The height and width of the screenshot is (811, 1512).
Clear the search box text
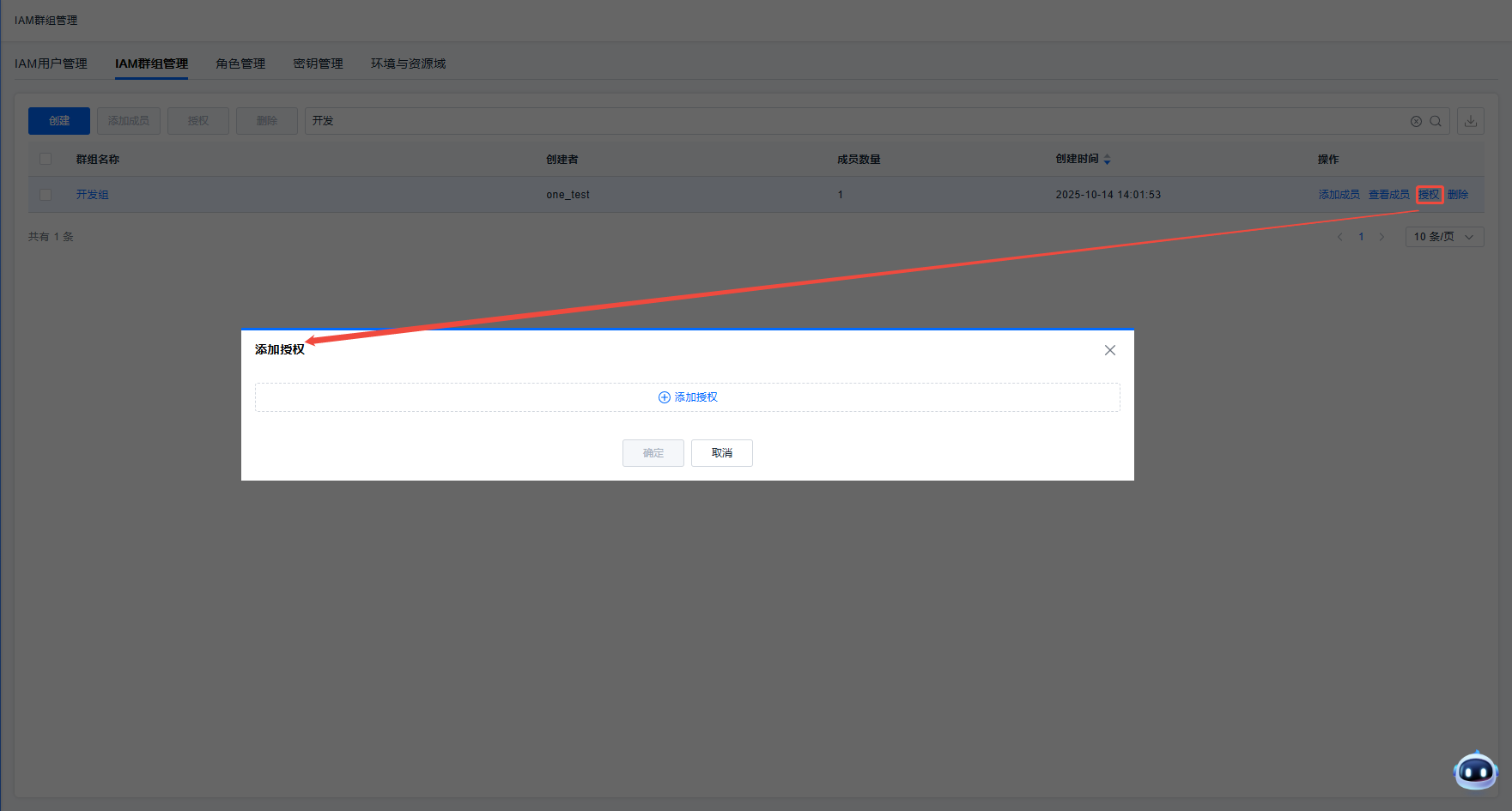click(x=1416, y=121)
